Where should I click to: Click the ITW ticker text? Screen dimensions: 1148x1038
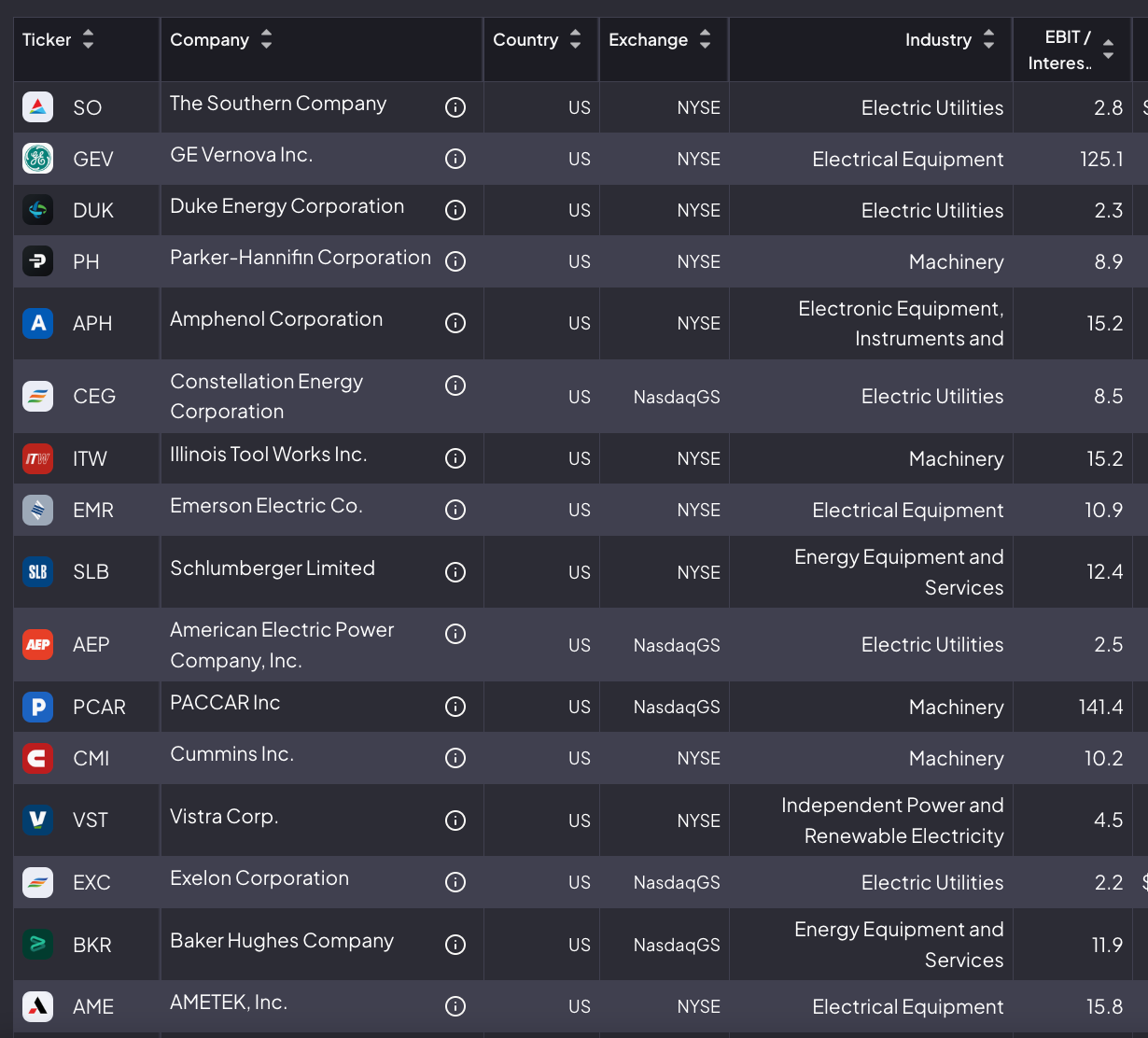(90, 459)
